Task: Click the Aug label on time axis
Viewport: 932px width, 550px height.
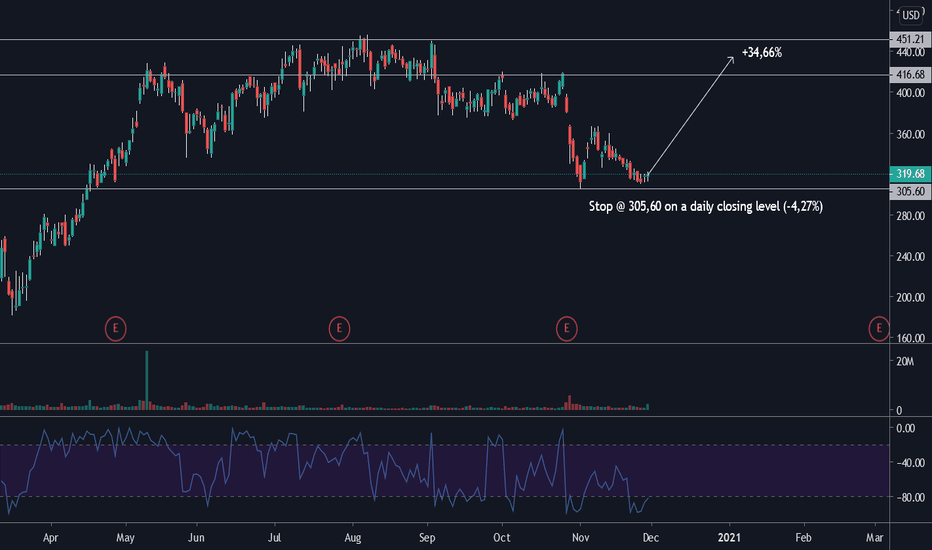Action: coord(353,538)
